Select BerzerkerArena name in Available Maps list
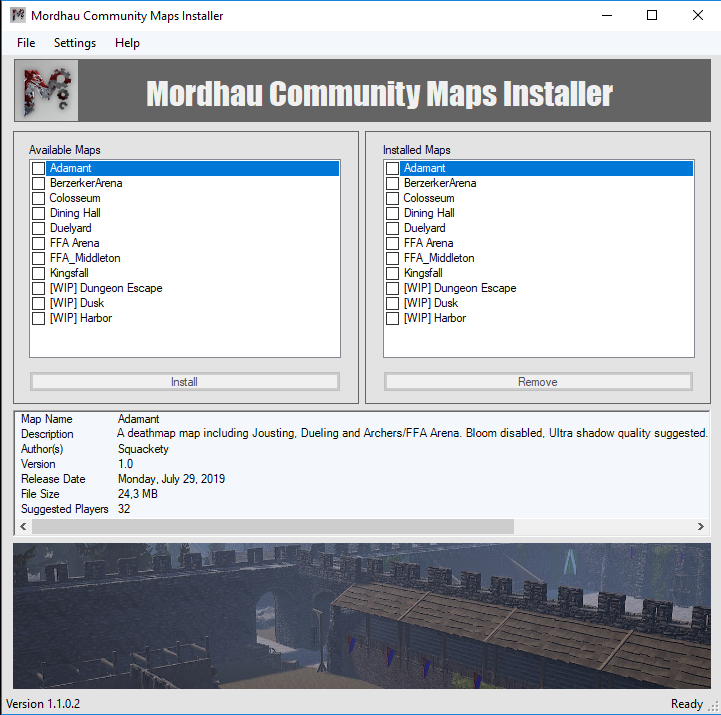This screenshot has width=721, height=715. pyautogui.click(x=86, y=183)
